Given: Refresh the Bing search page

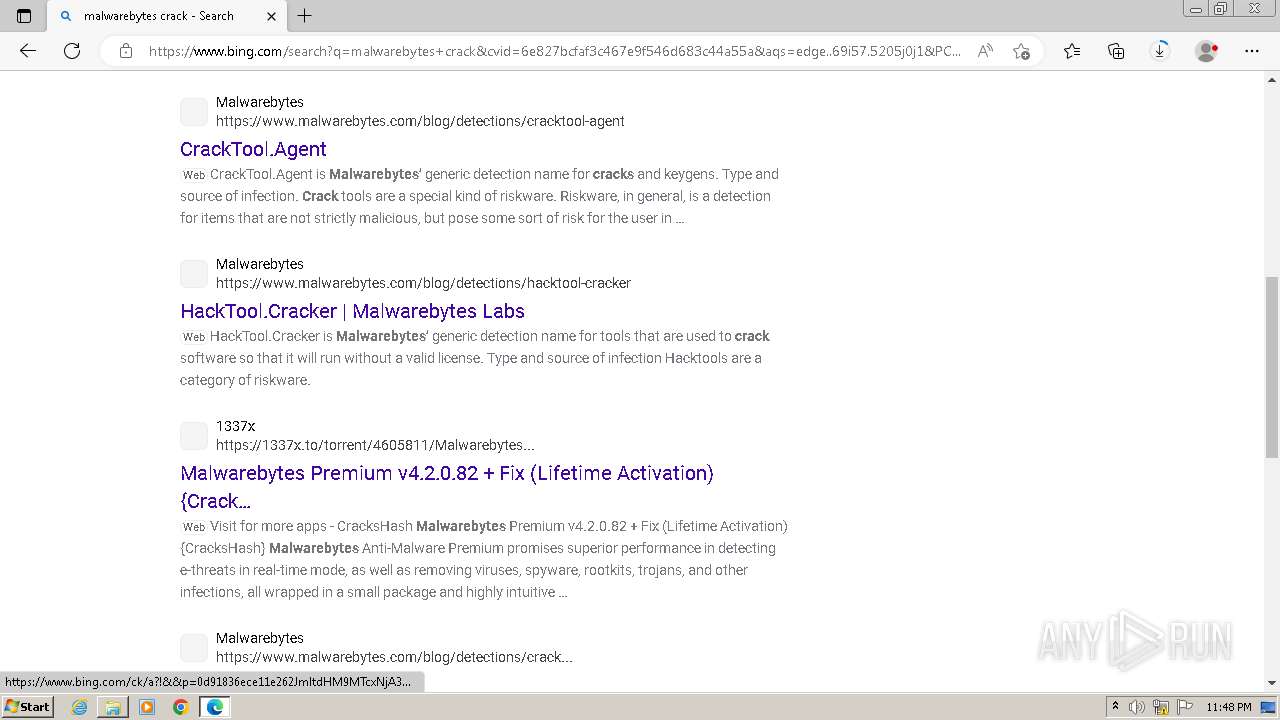Looking at the screenshot, I should [x=72, y=51].
